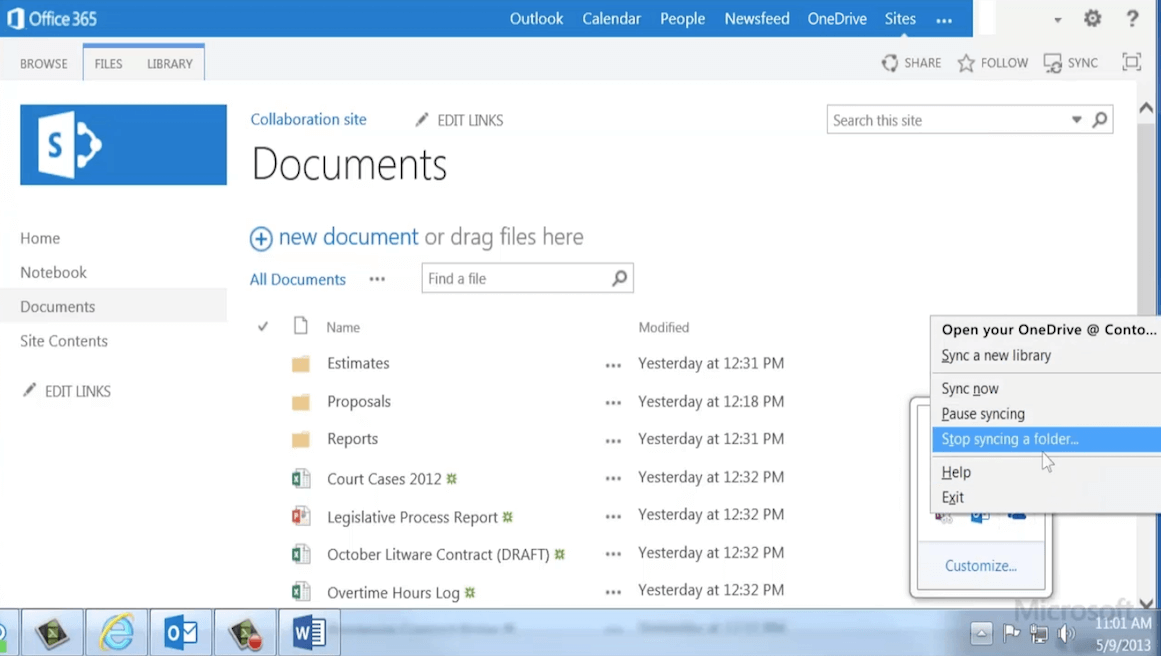Sort by the Modified column header
The image size is (1161, 656).
(663, 327)
